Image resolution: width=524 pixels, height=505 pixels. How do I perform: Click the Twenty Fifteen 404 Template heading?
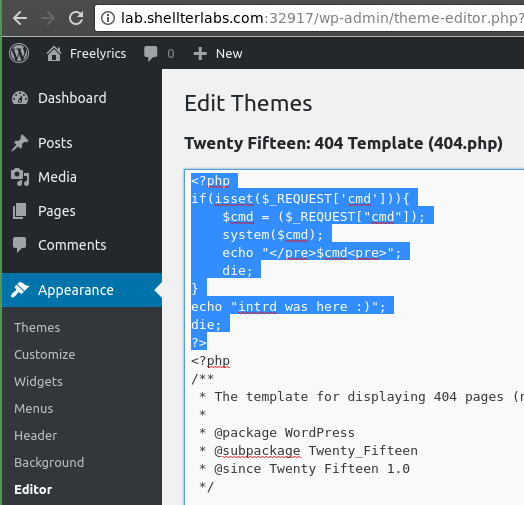tap(344, 144)
